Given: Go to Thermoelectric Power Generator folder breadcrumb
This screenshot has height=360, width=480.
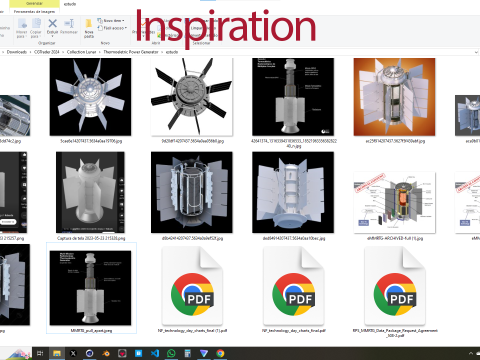Looking at the screenshot, I should point(131,52).
